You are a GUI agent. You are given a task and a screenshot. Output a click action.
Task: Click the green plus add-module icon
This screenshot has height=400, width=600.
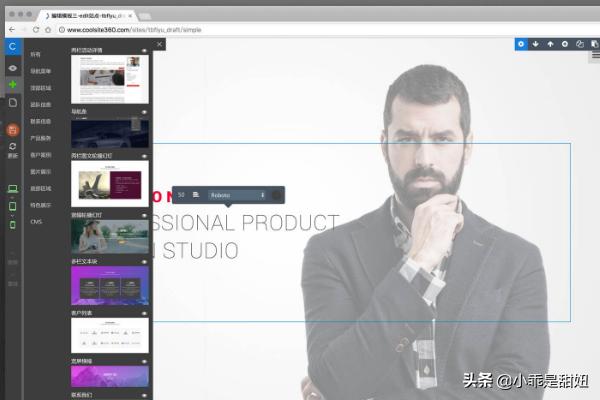(12, 85)
